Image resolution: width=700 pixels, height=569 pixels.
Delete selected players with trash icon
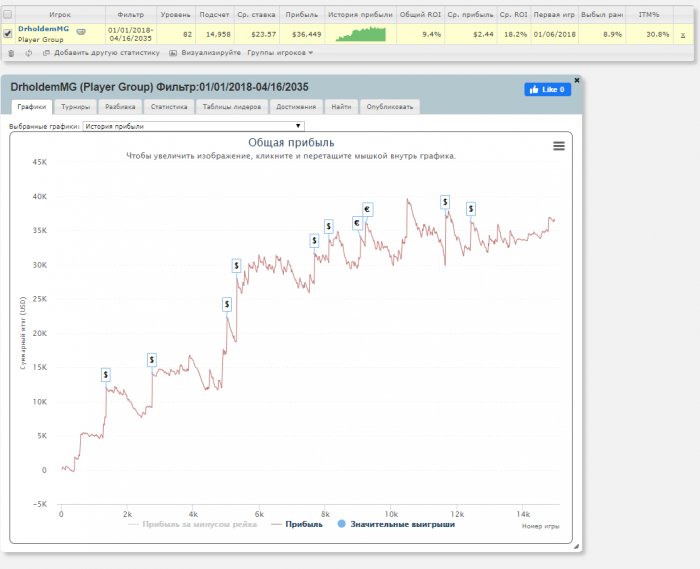point(11,53)
